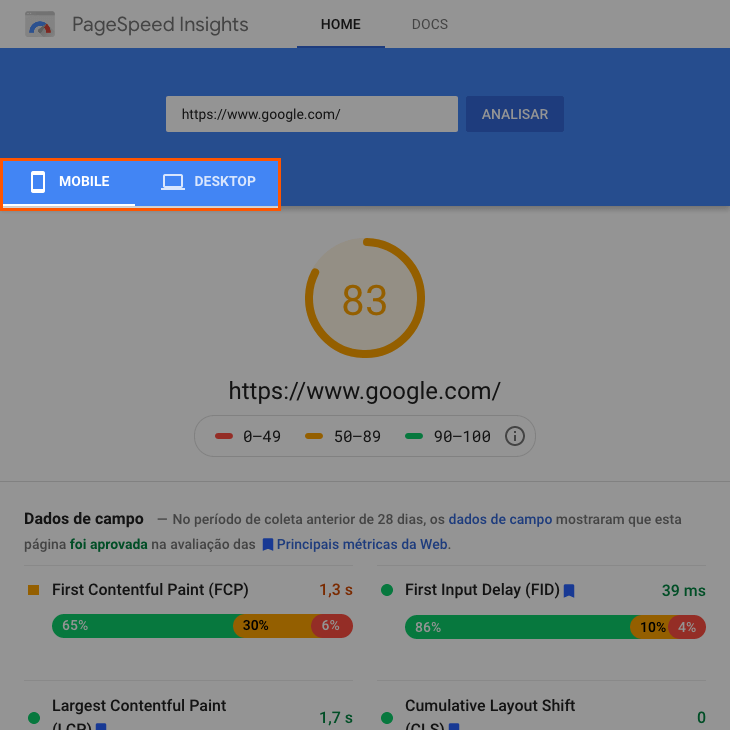
Task: Click the URL input field
Action: click(312, 114)
